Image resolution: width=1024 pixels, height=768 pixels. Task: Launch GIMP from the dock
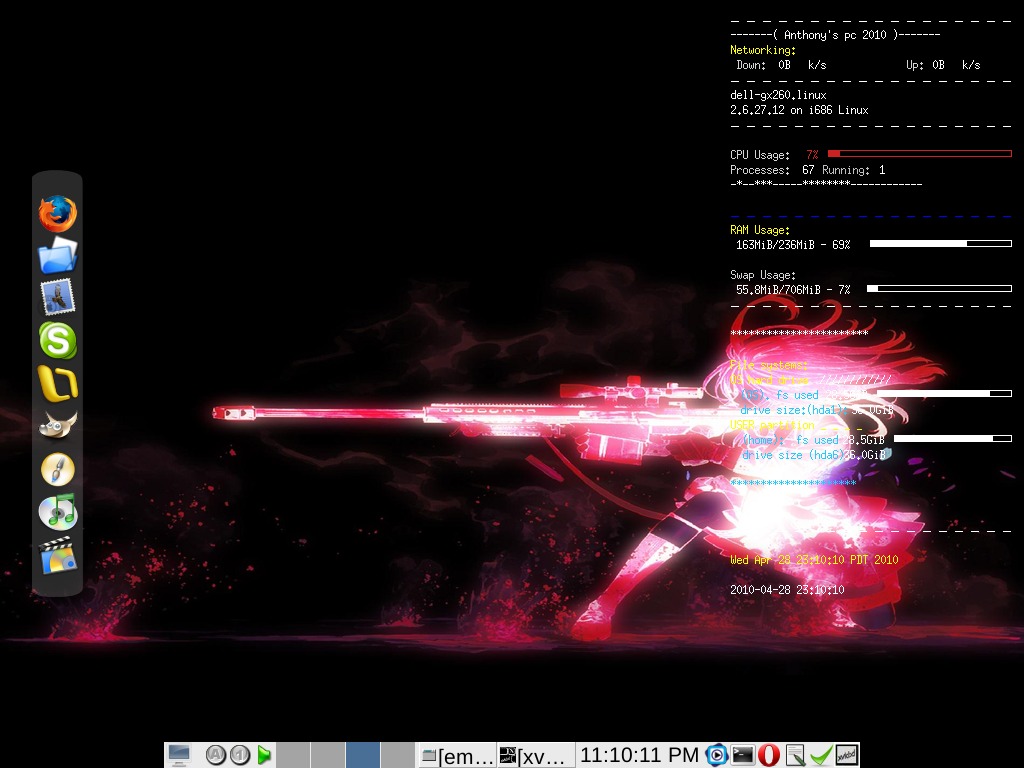[56, 425]
